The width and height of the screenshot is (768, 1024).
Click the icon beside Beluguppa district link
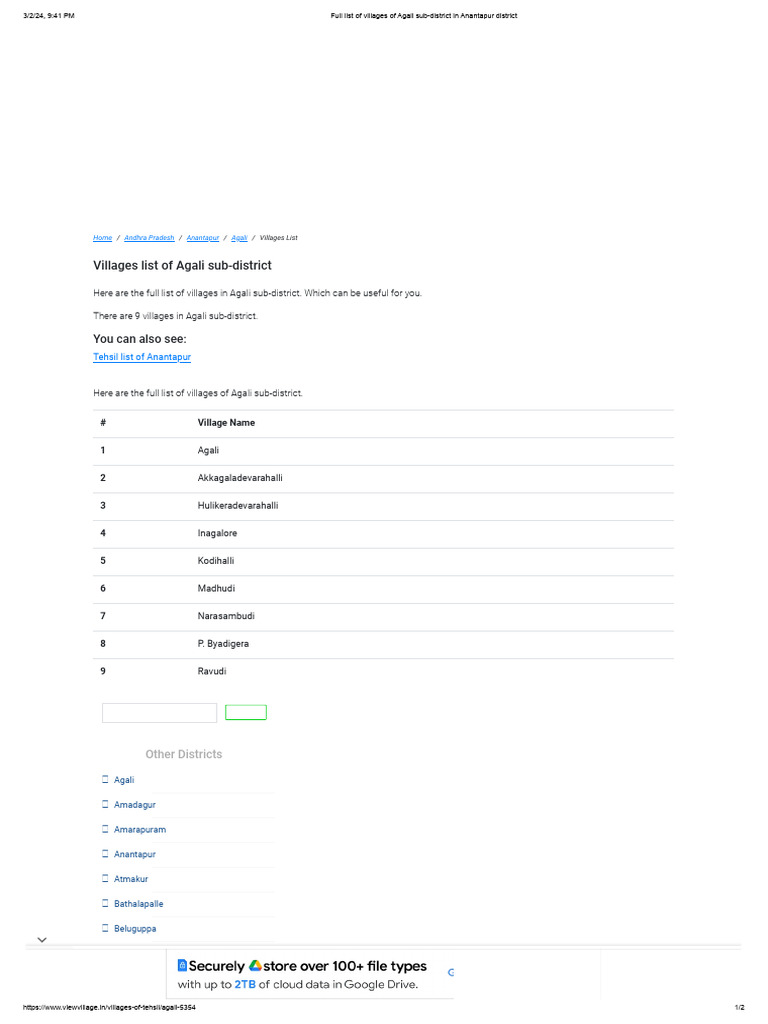(105, 928)
